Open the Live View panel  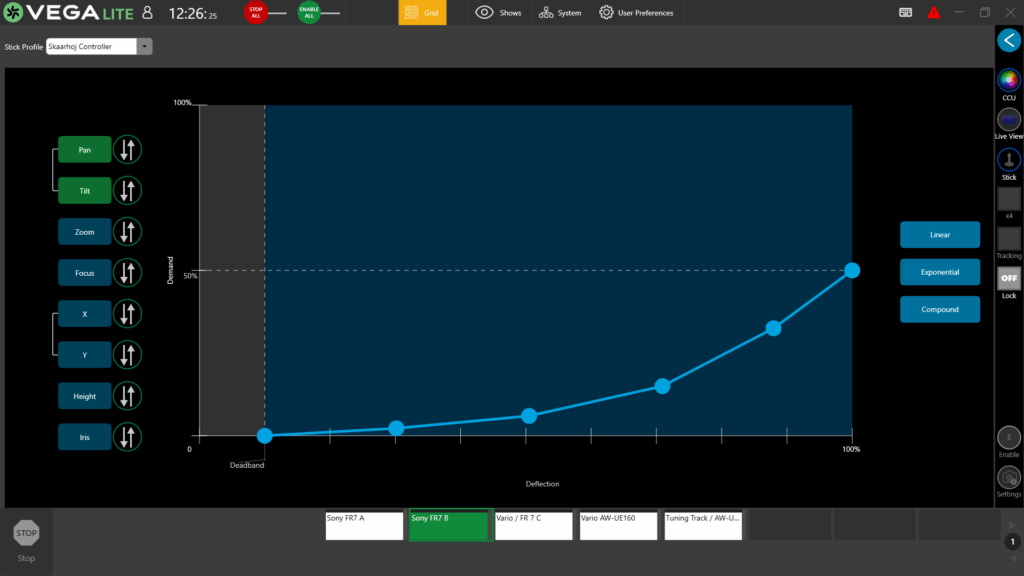[1009, 120]
